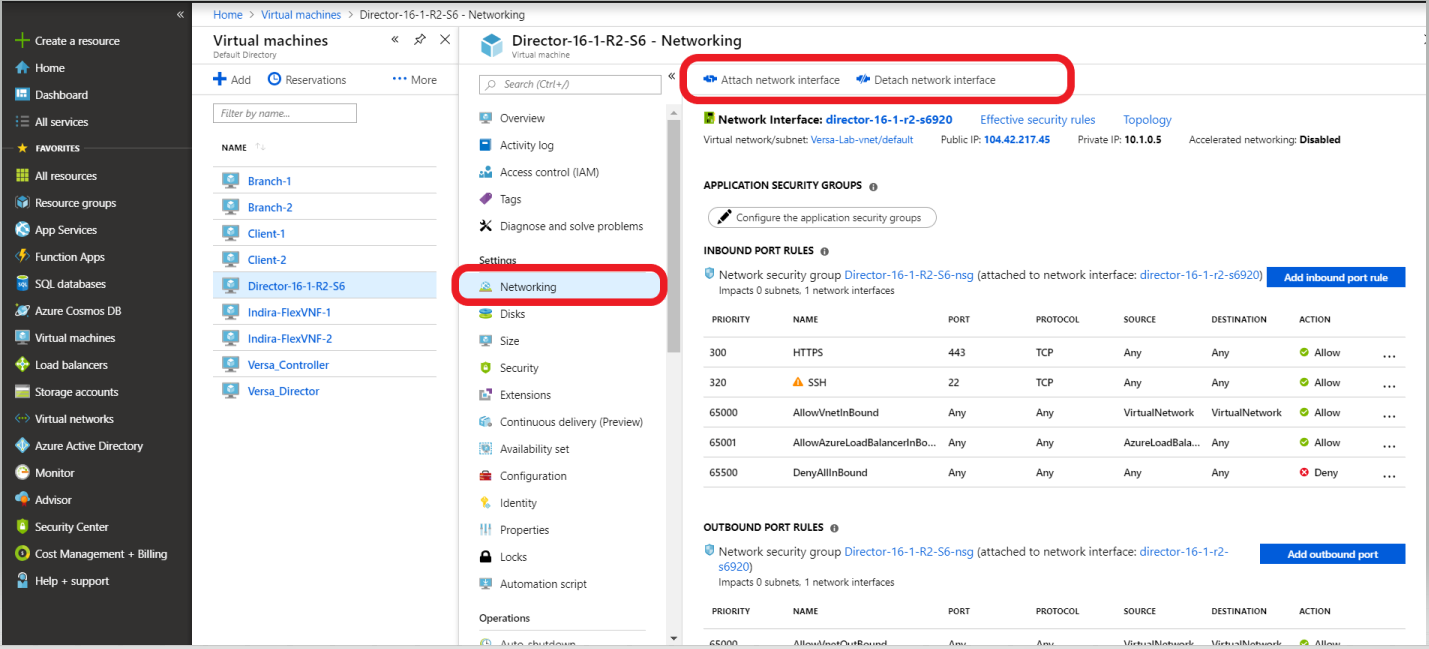This screenshot has height=649, width=1429.
Task: Open the Versa-Lab-vnet/default subnet link
Action: 861,140
